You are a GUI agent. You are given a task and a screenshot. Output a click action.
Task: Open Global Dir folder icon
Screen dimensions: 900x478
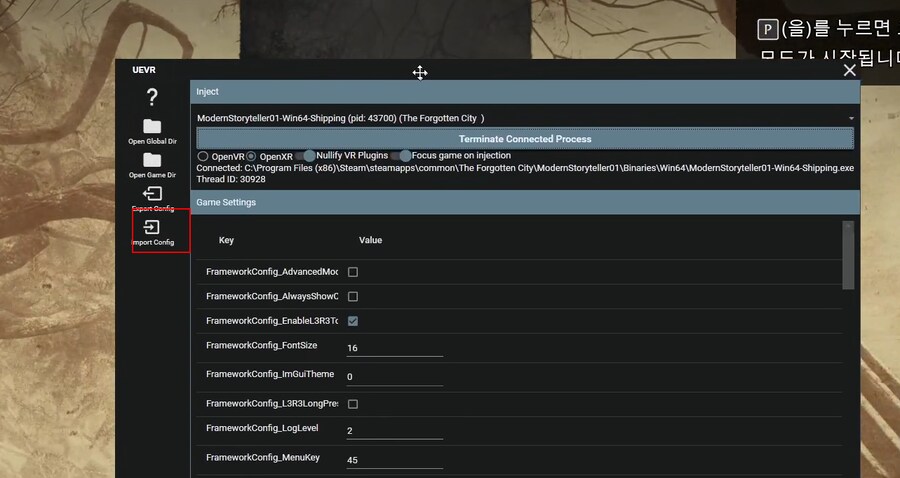152,126
